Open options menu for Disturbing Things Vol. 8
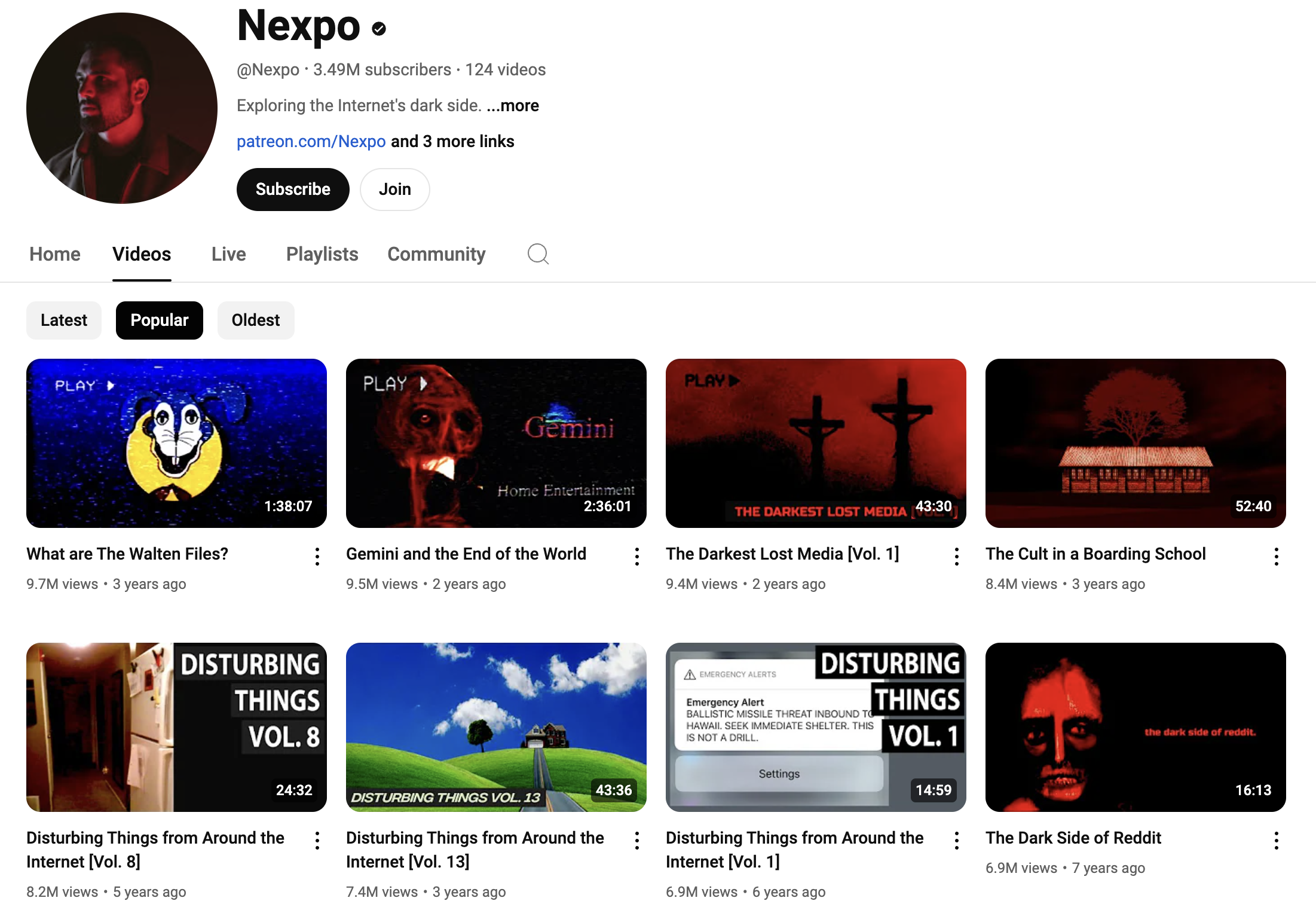Viewport: 1316px width, 904px height. (x=317, y=841)
